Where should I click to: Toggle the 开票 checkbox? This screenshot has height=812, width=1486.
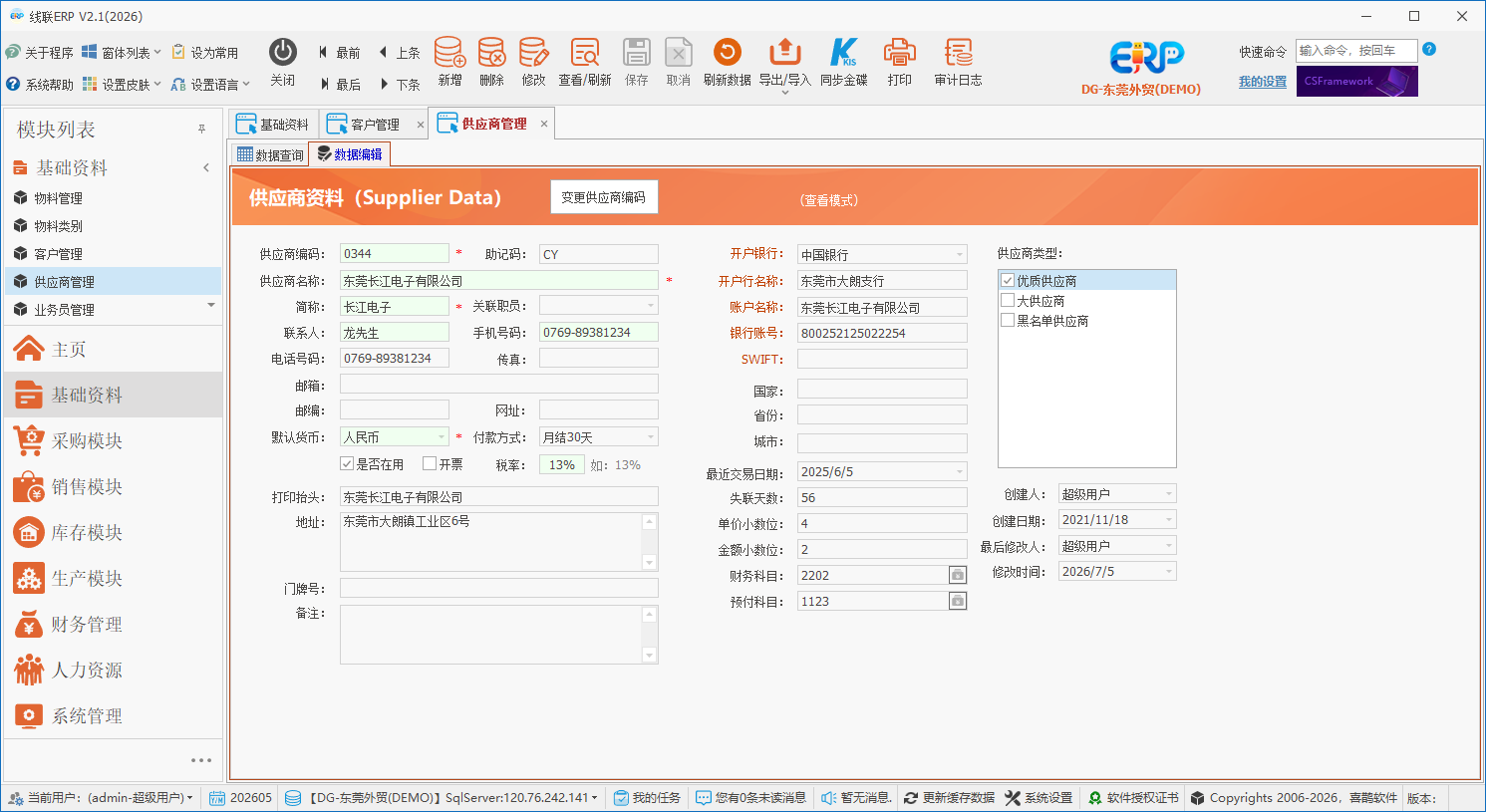pyautogui.click(x=430, y=463)
